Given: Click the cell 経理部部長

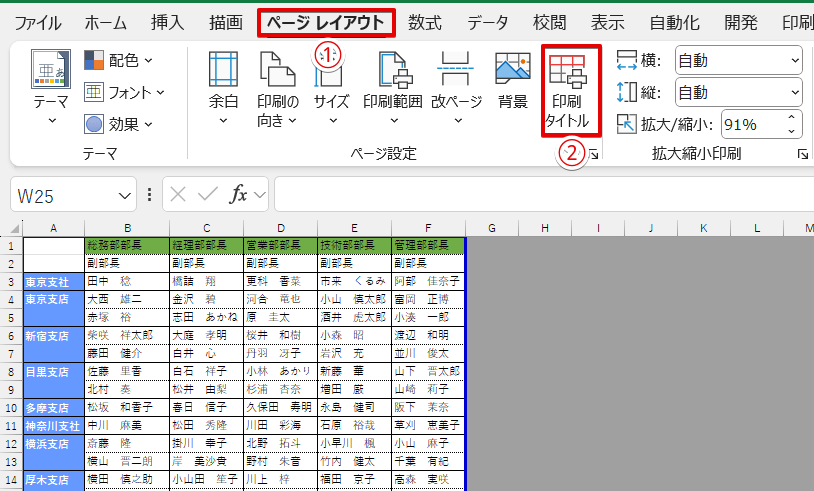Looking at the screenshot, I should 207,246.
